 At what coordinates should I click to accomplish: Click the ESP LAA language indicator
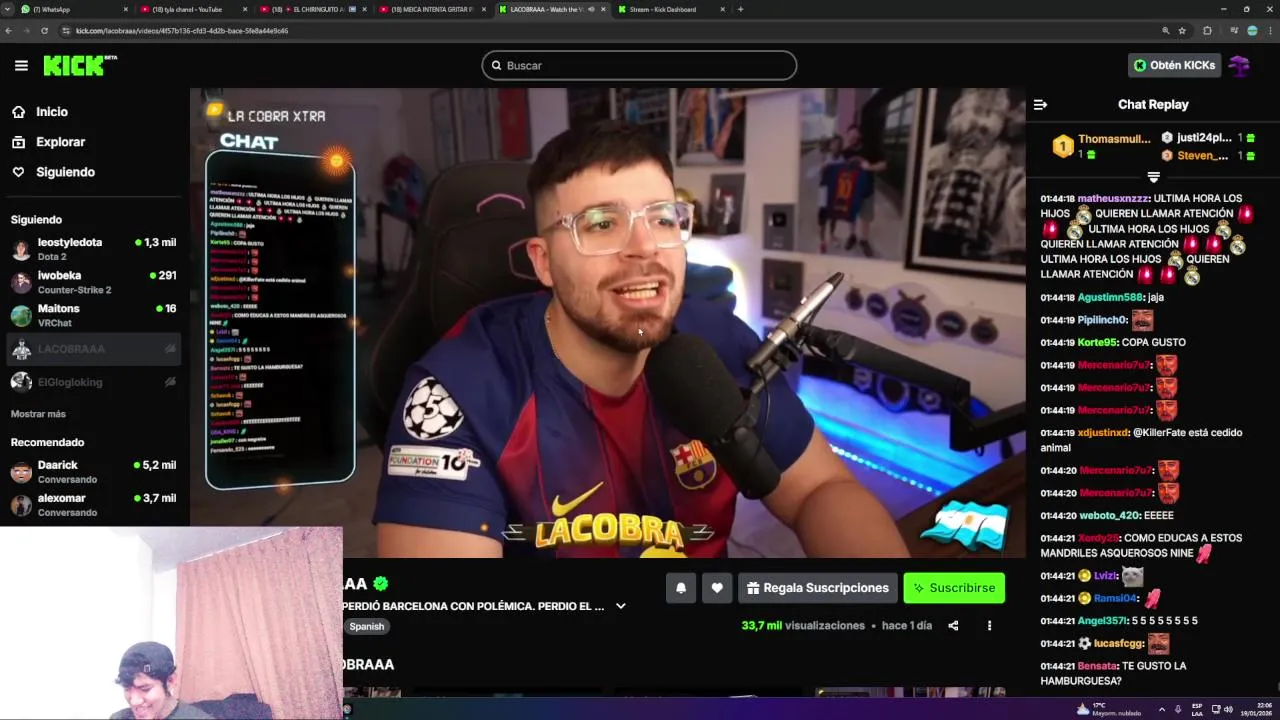1197,709
